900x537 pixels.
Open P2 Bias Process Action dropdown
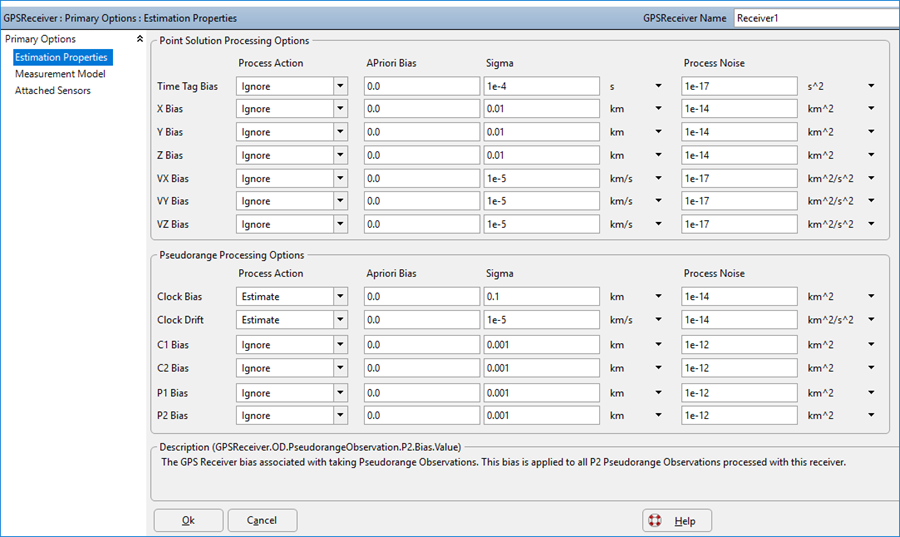coord(340,415)
